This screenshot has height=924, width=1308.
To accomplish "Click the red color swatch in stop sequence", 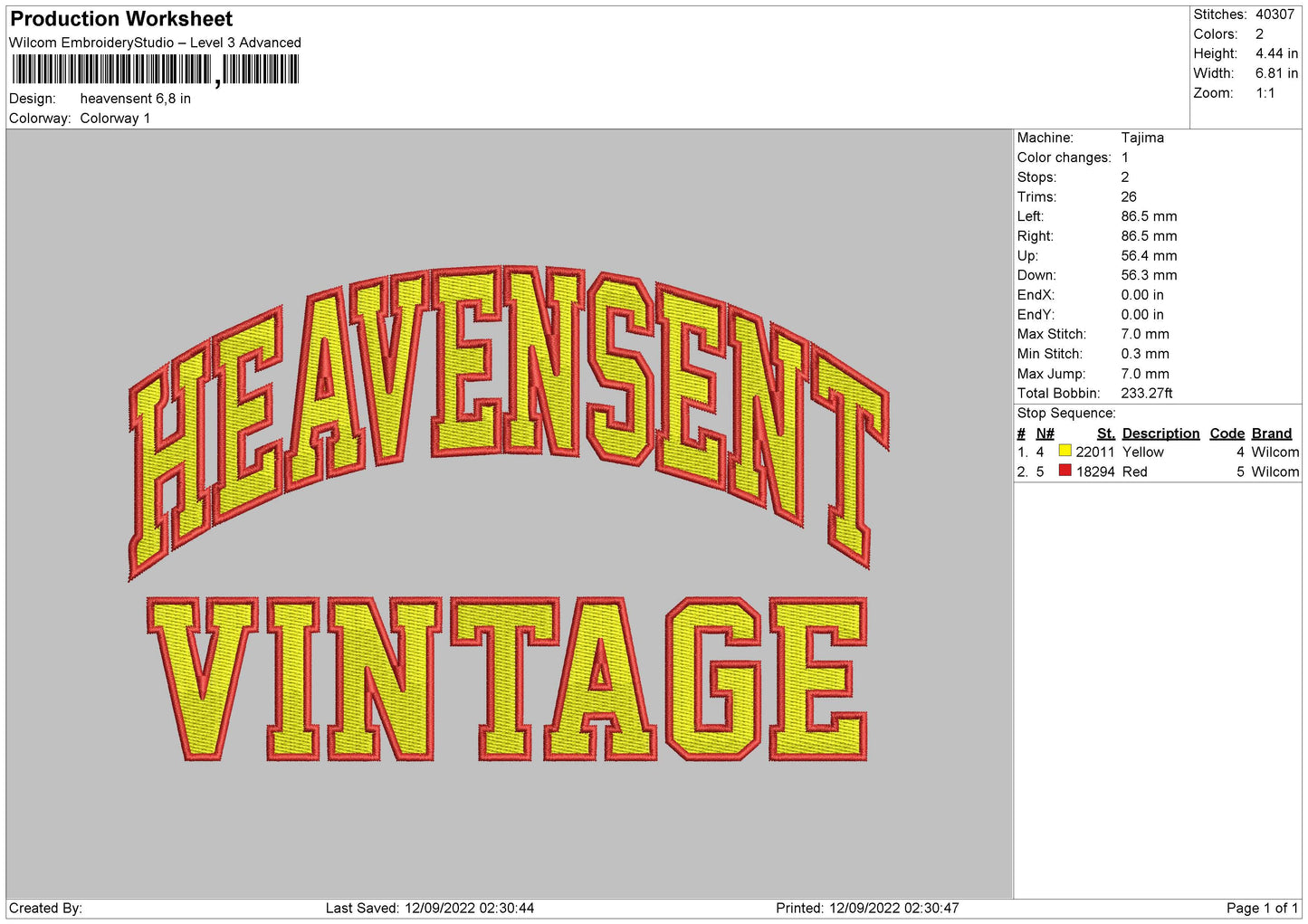I will pos(1065,471).
